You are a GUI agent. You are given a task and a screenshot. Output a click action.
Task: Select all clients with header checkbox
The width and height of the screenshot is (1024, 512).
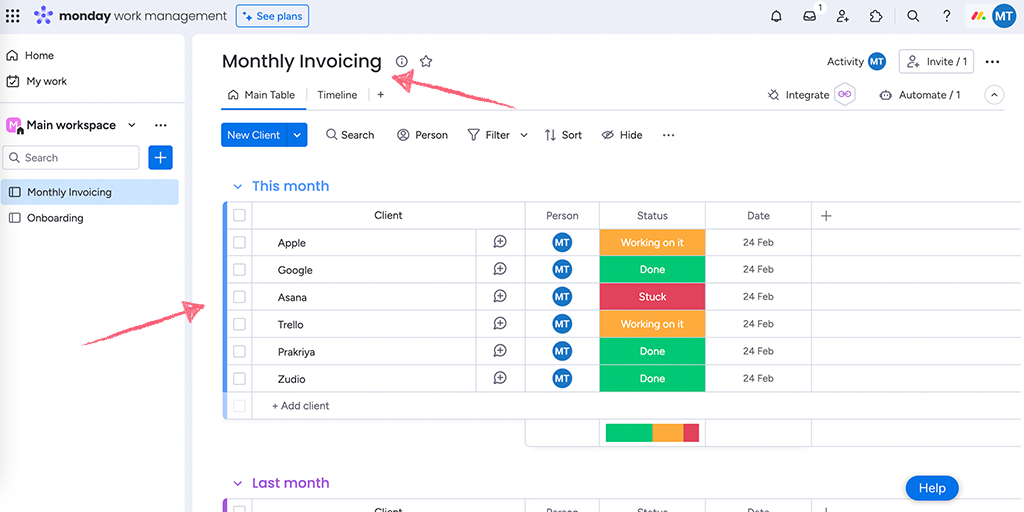(x=240, y=216)
